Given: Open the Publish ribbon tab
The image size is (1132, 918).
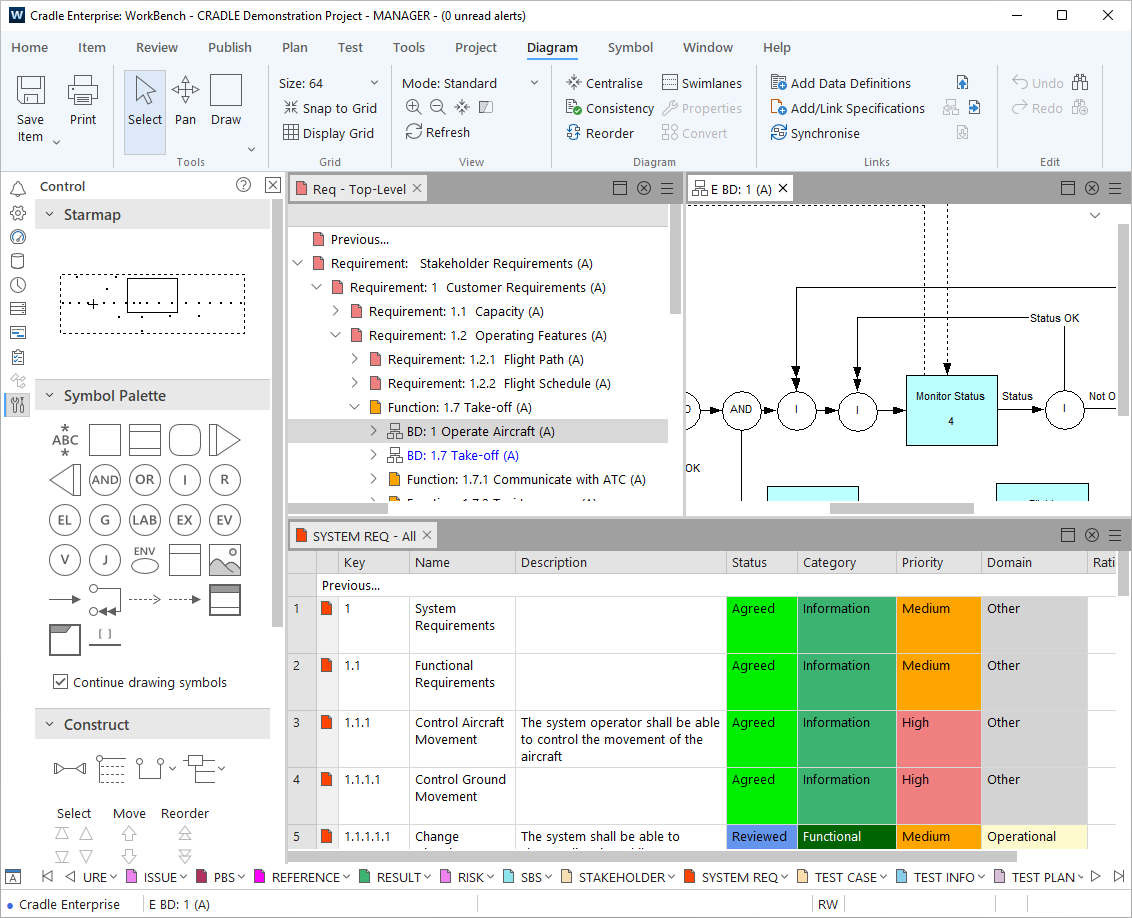Looking at the screenshot, I should point(230,48).
